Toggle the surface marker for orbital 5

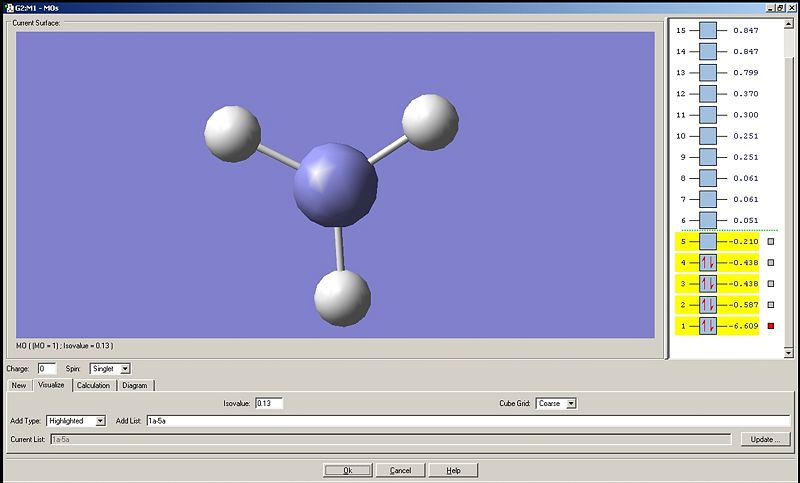click(771, 242)
